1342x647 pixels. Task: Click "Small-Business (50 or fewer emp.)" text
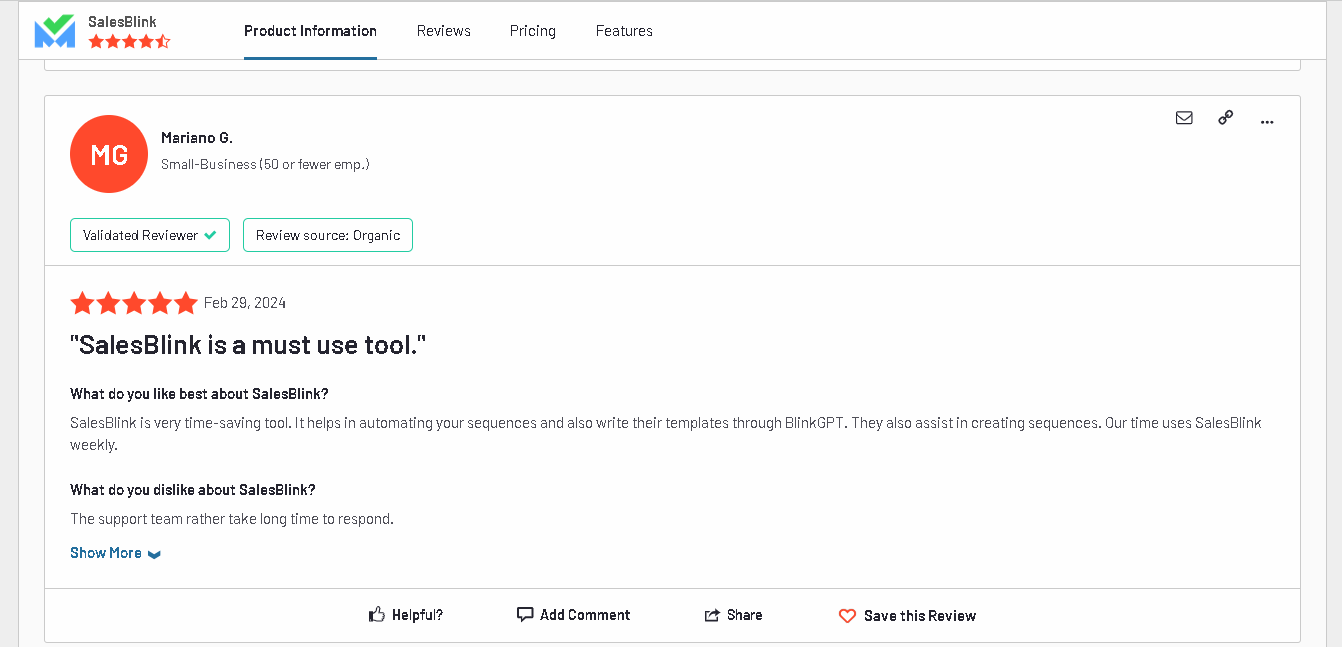tap(265, 164)
